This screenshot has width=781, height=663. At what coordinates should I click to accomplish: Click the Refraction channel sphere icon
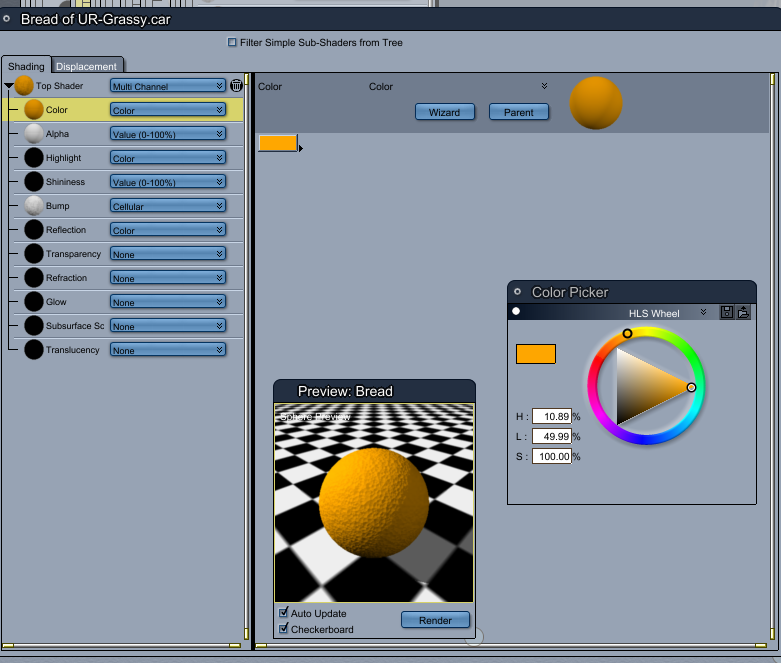coord(34,277)
